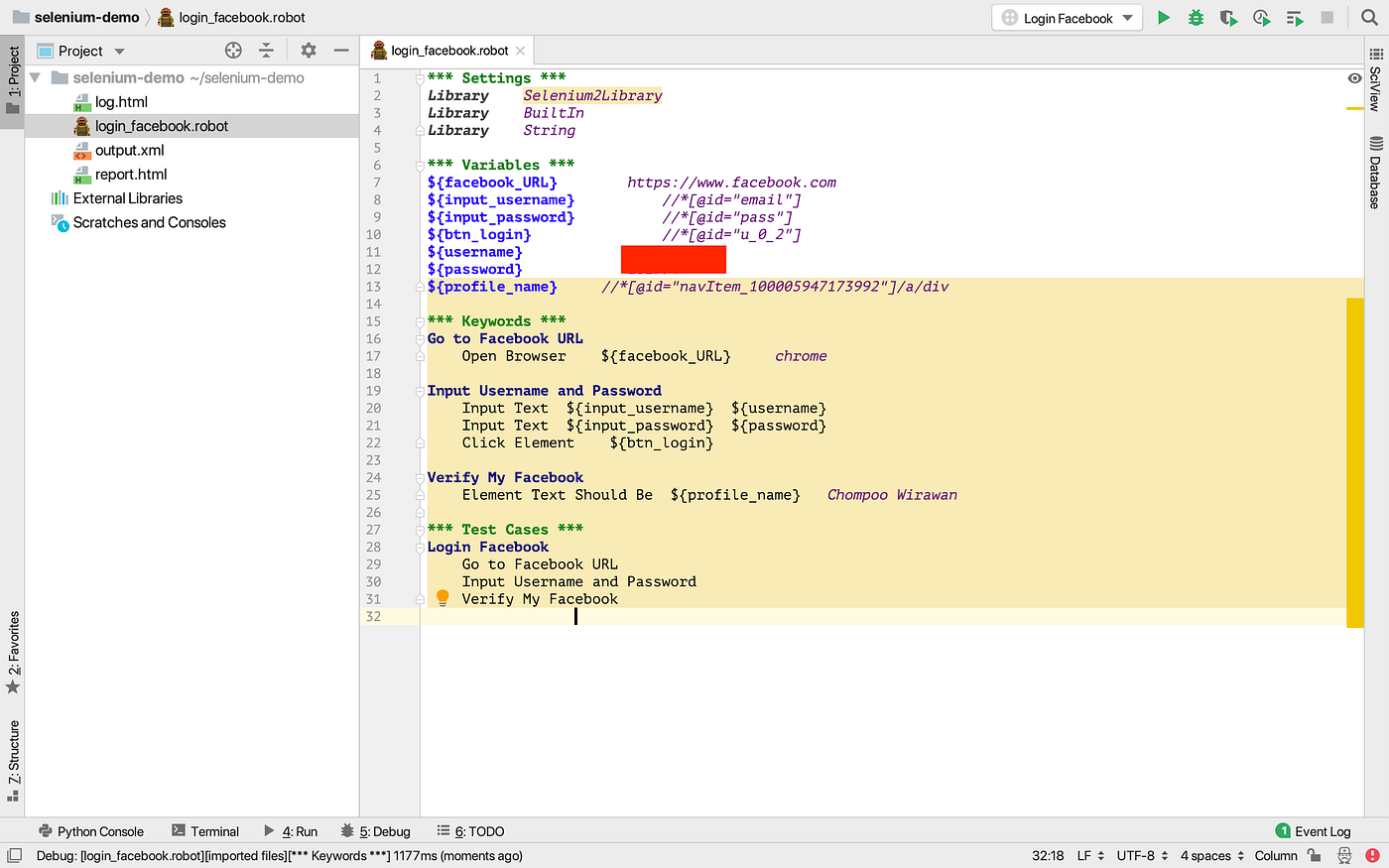Open the 6: TODO tool window
The height and width of the screenshot is (868, 1389).
(x=479, y=831)
